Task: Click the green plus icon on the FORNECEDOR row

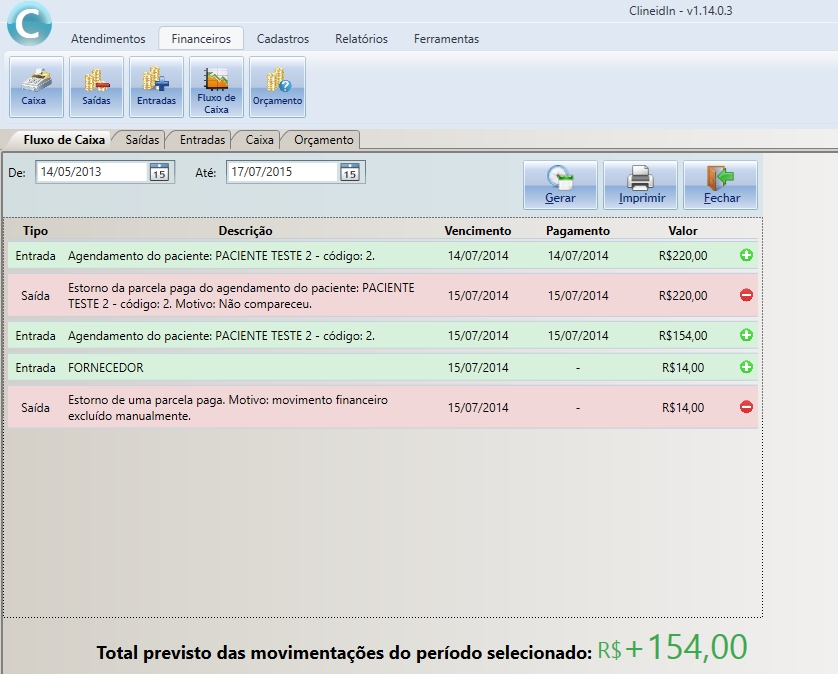Action: 749,367
